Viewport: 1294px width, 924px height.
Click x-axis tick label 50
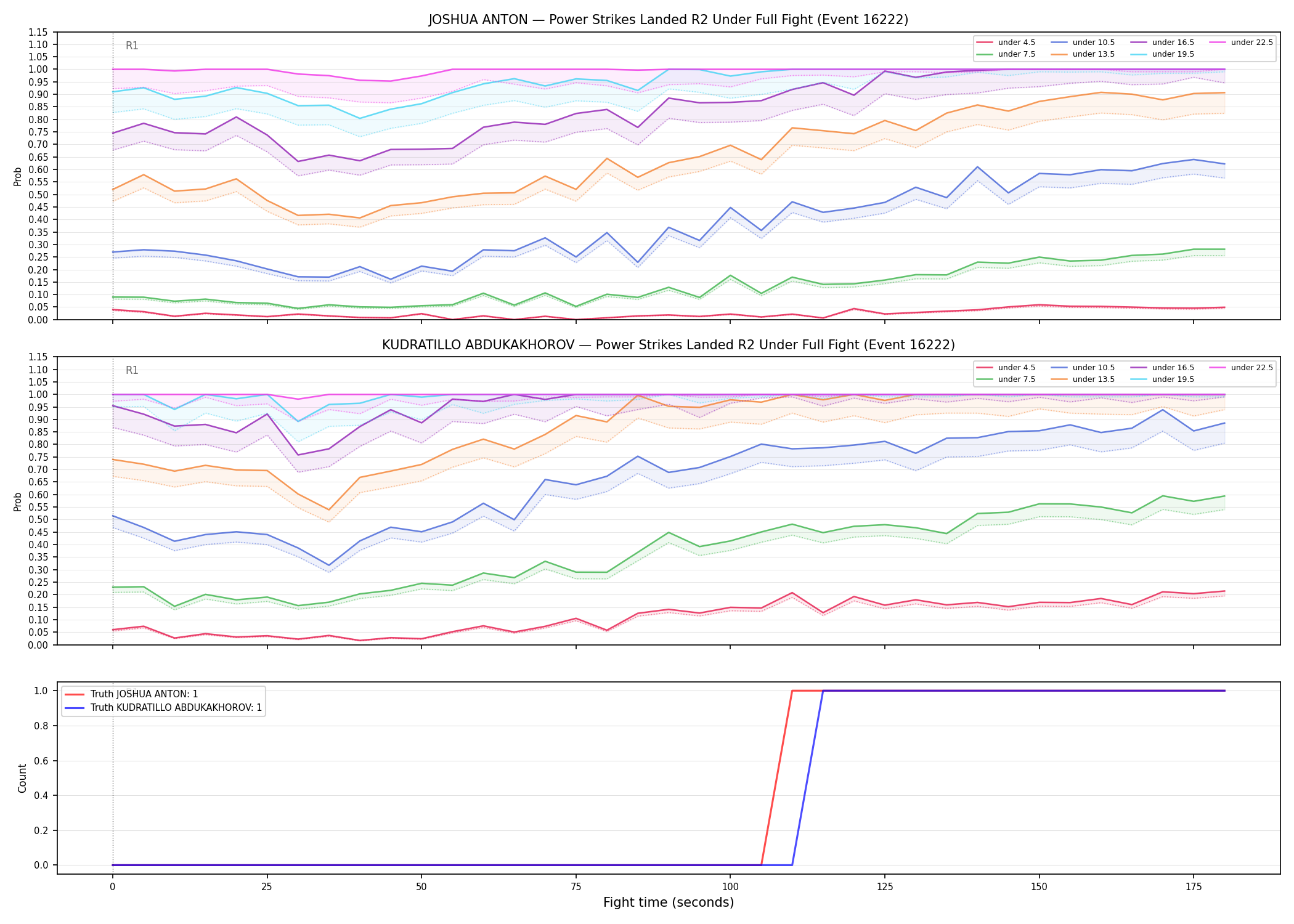pyautogui.click(x=421, y=887)
